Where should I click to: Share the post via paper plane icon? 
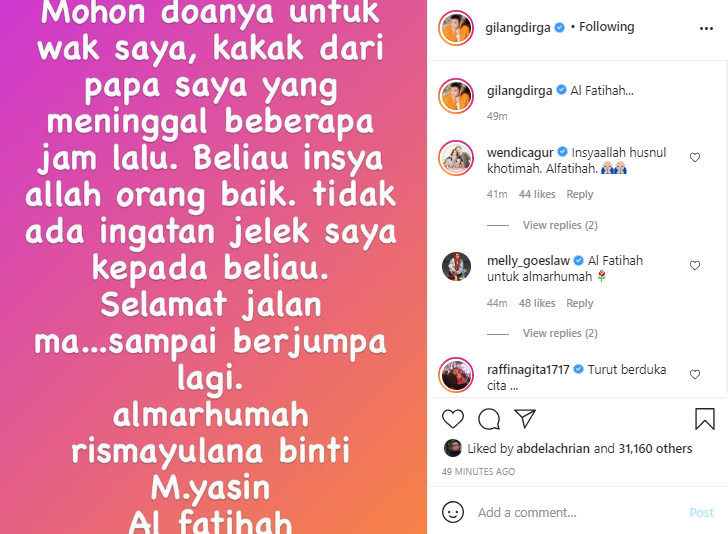[x=525, y=419]
